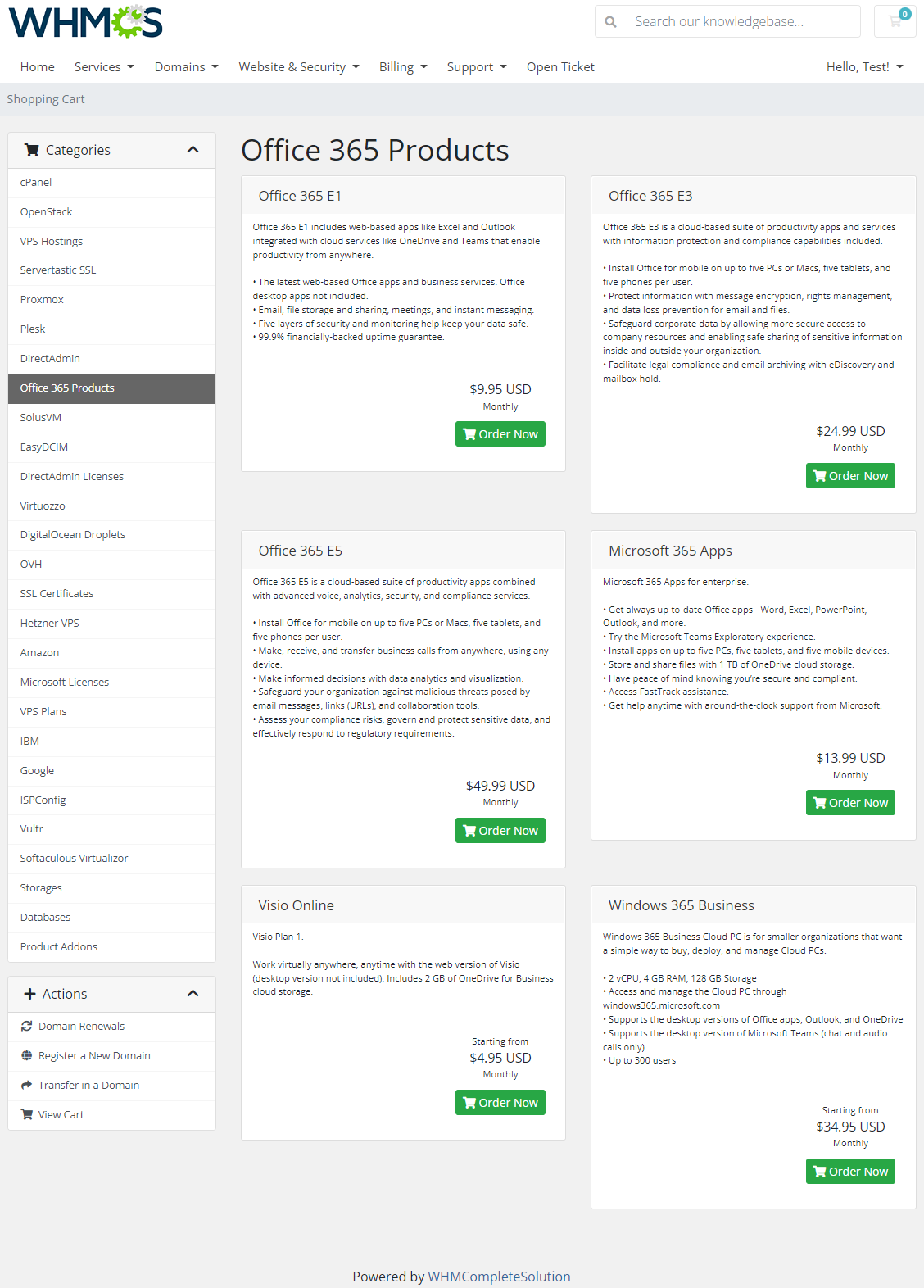
Task: Click the cart icon in Categories header
Action: point(32,150)
